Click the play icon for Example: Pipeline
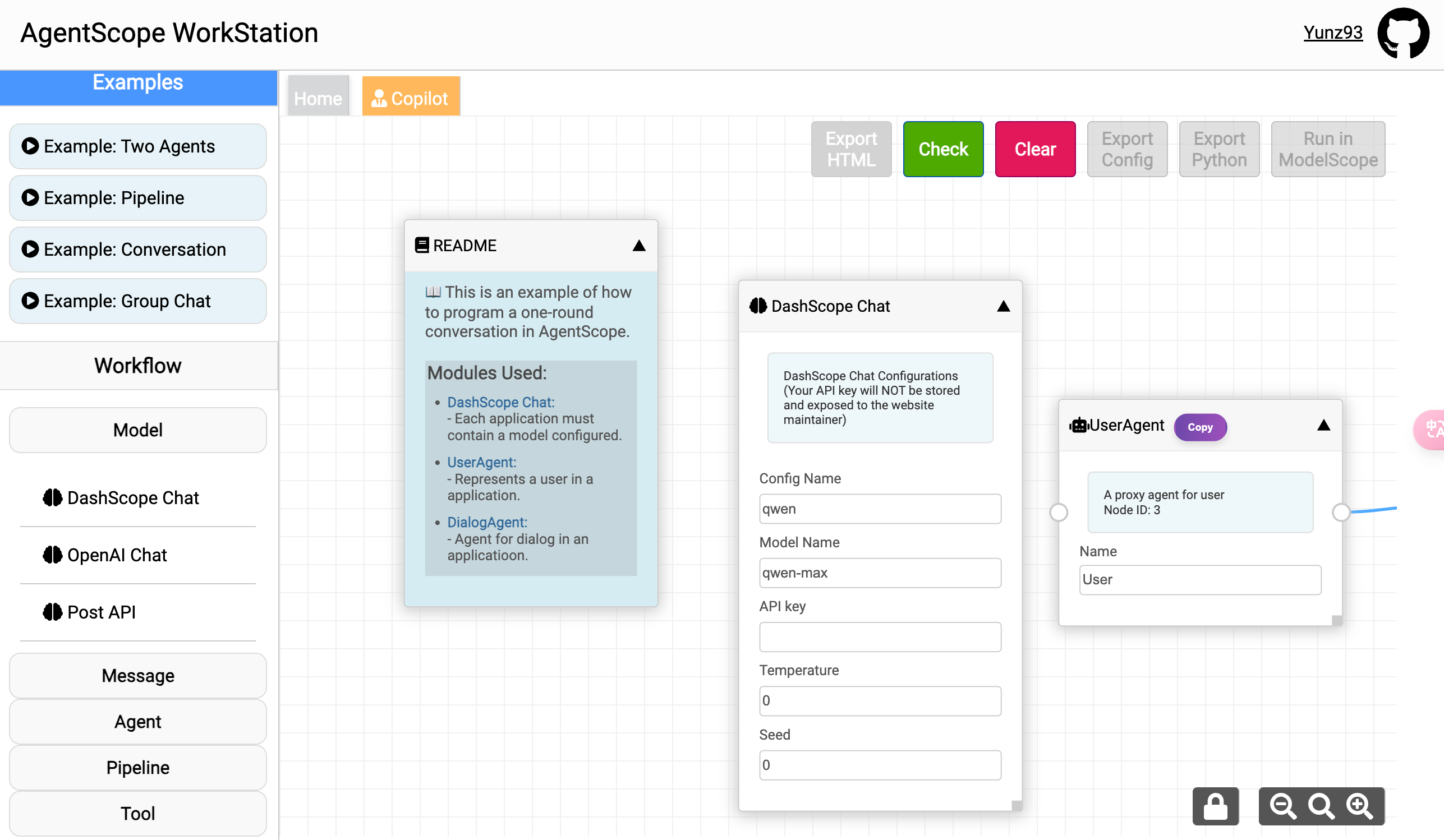1444x840 pixels. [x=30, y=197]
